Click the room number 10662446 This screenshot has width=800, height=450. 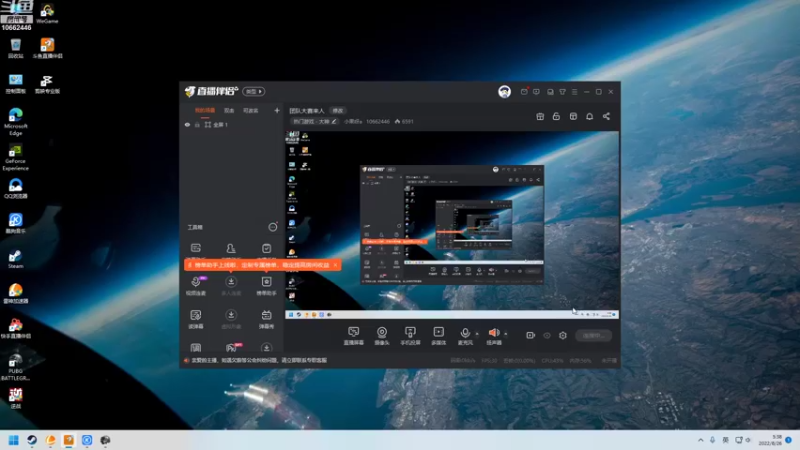[378, 121]
